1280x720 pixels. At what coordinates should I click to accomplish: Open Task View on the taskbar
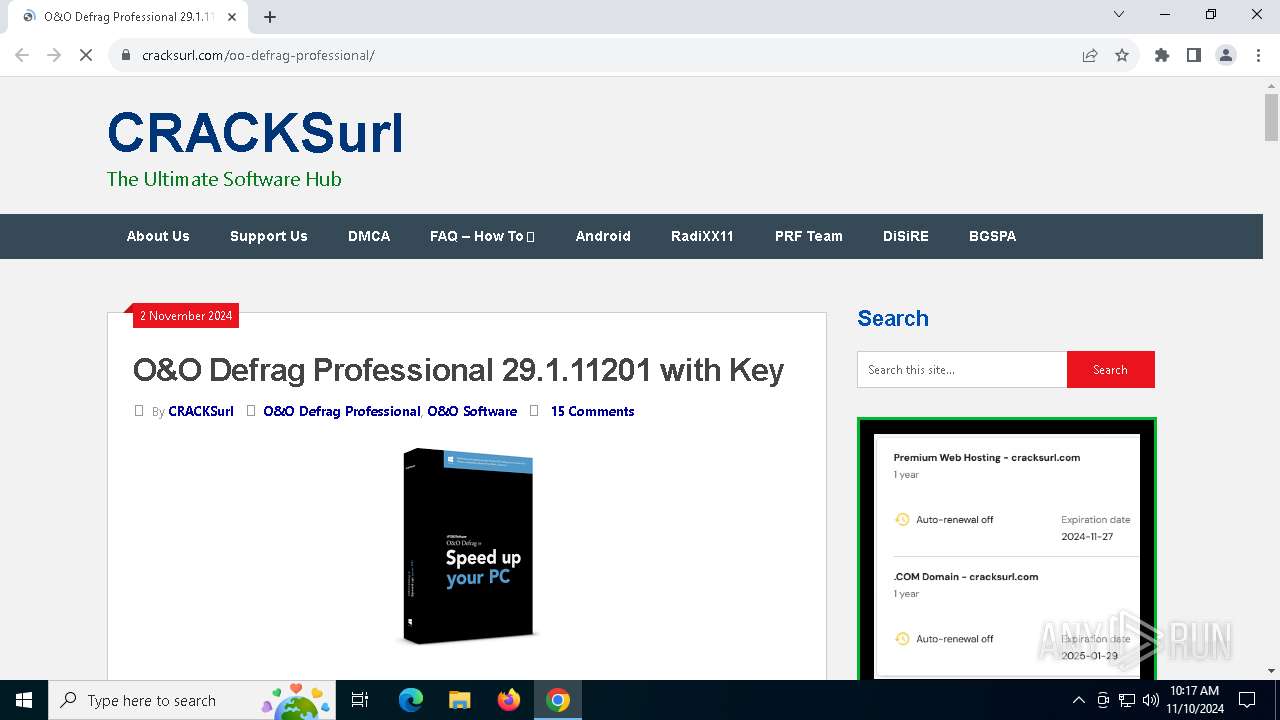pos(360,700)
